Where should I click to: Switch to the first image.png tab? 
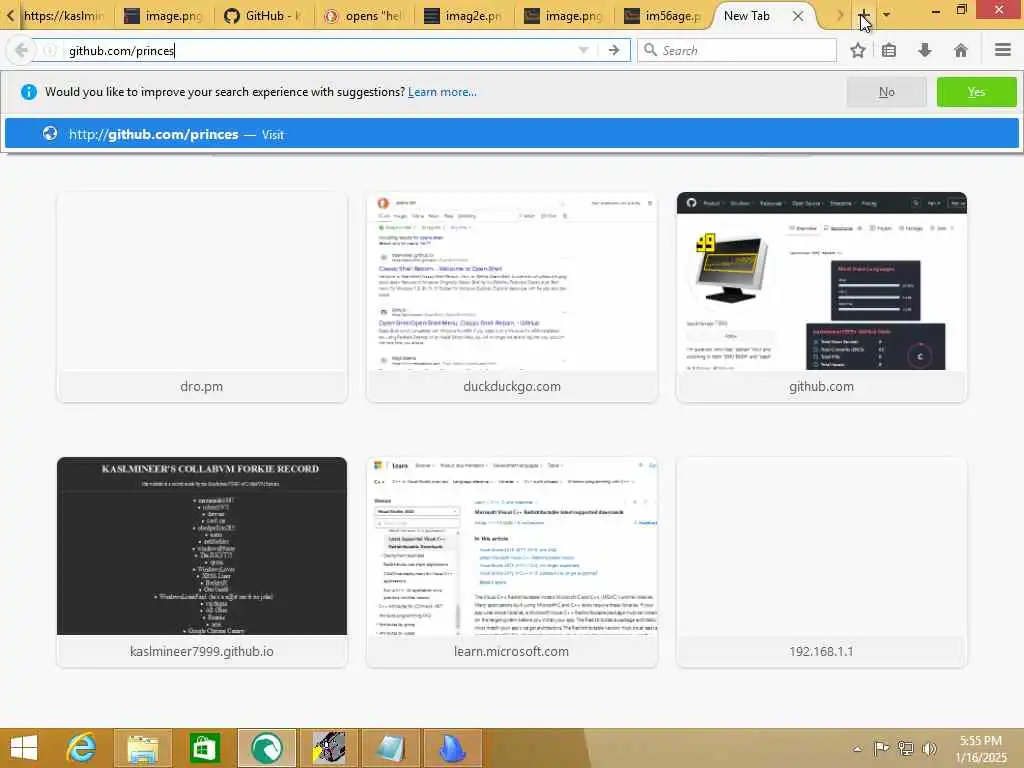click(x=164, y=16)
